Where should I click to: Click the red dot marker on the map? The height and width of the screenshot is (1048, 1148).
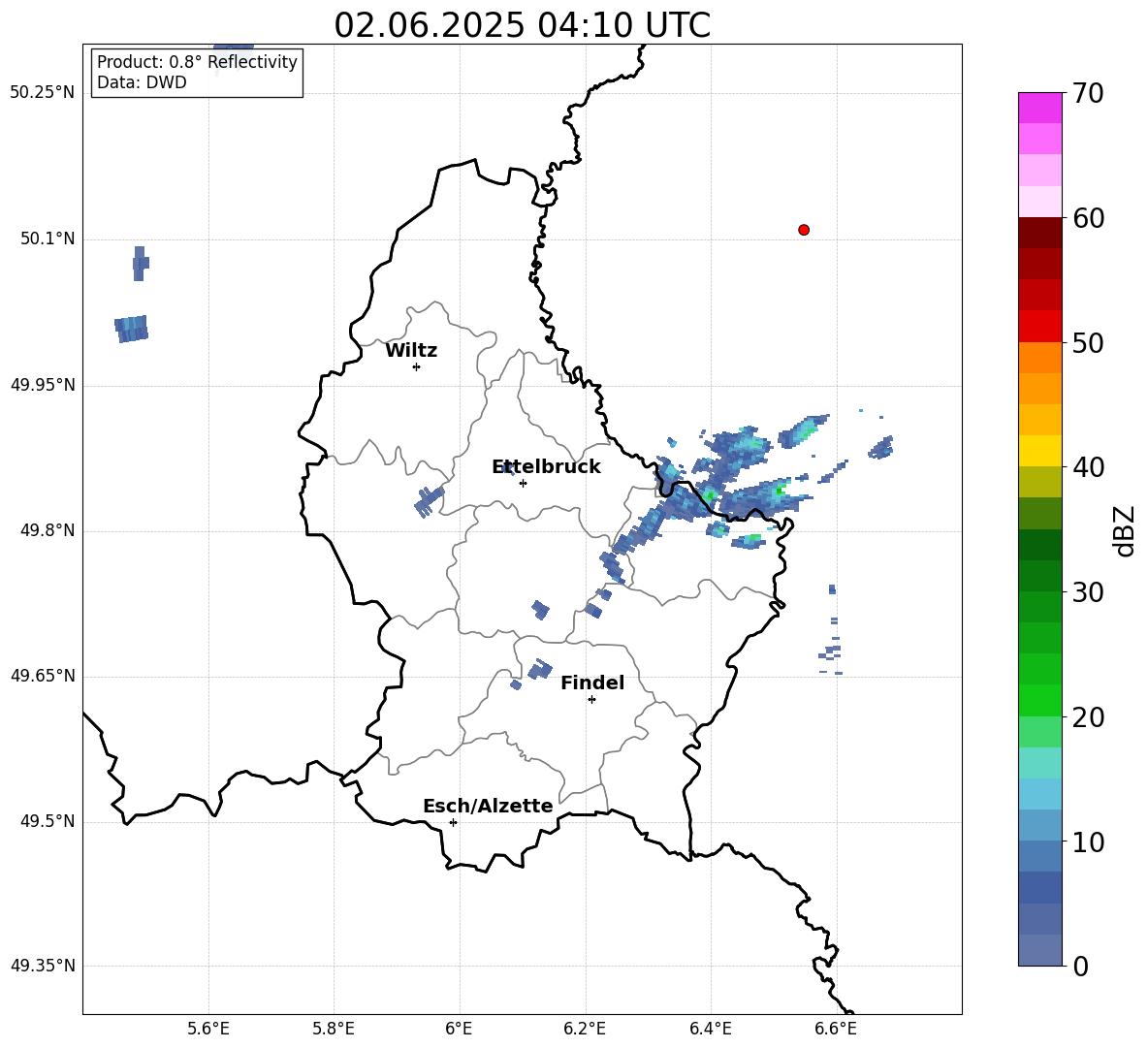(804, 230)
